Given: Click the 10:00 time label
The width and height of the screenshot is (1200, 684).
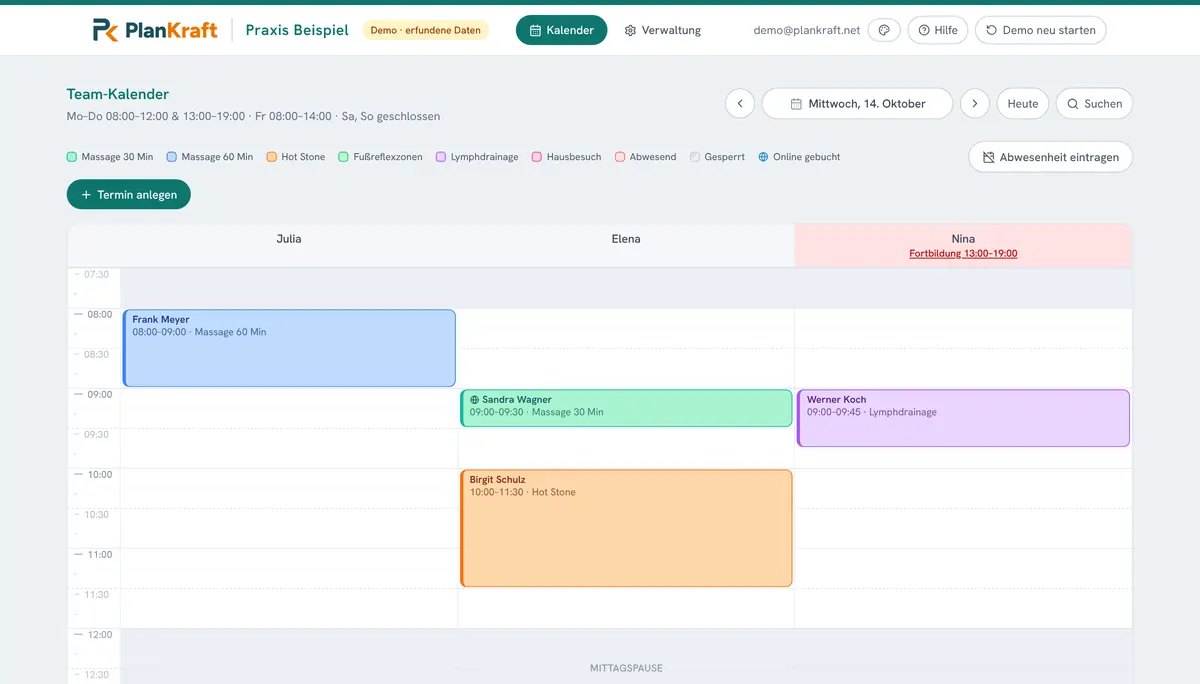Looking at the screenshot, I should point(98,474).
